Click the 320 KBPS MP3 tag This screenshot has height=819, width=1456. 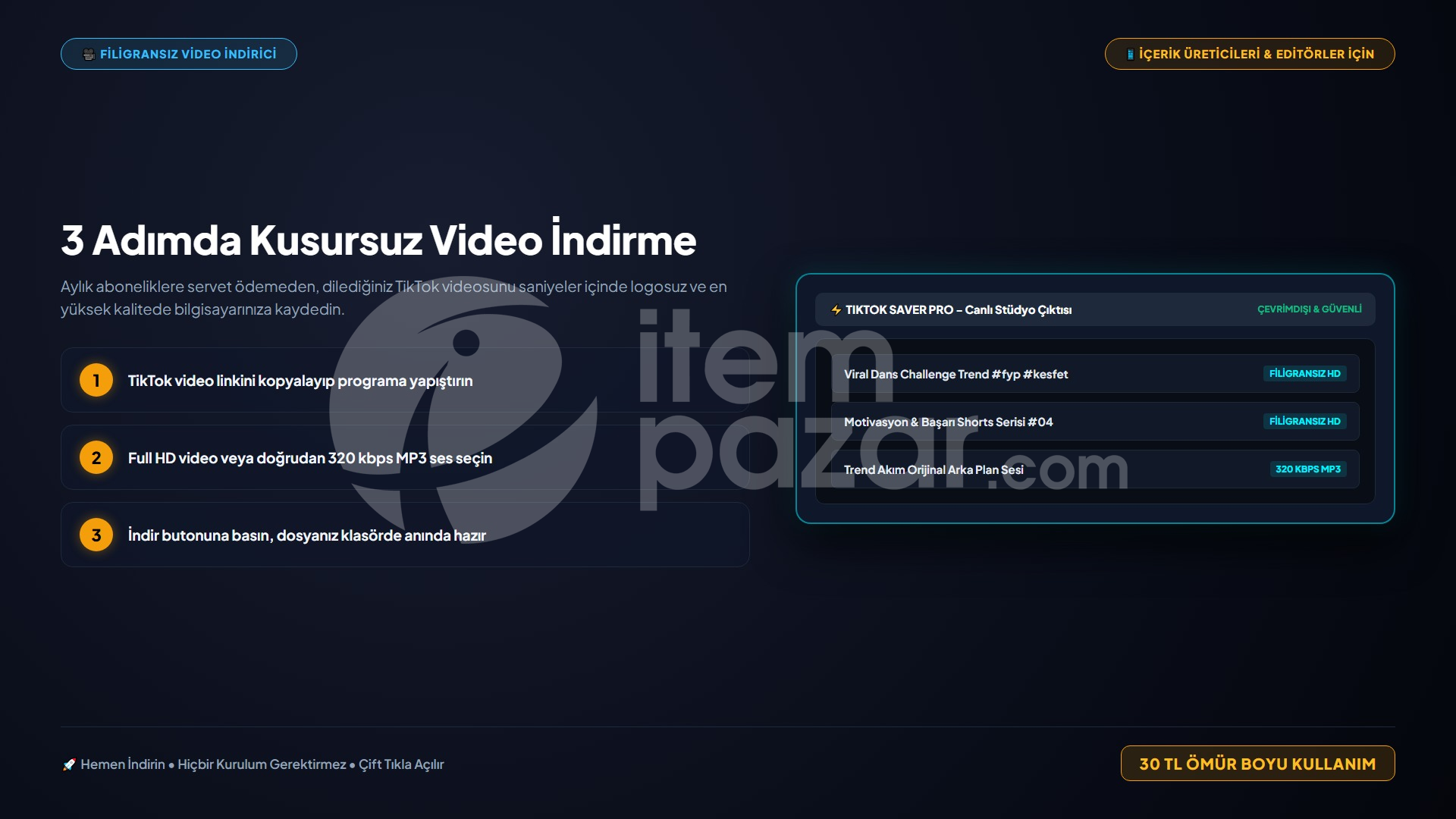tap(1308, 469)
